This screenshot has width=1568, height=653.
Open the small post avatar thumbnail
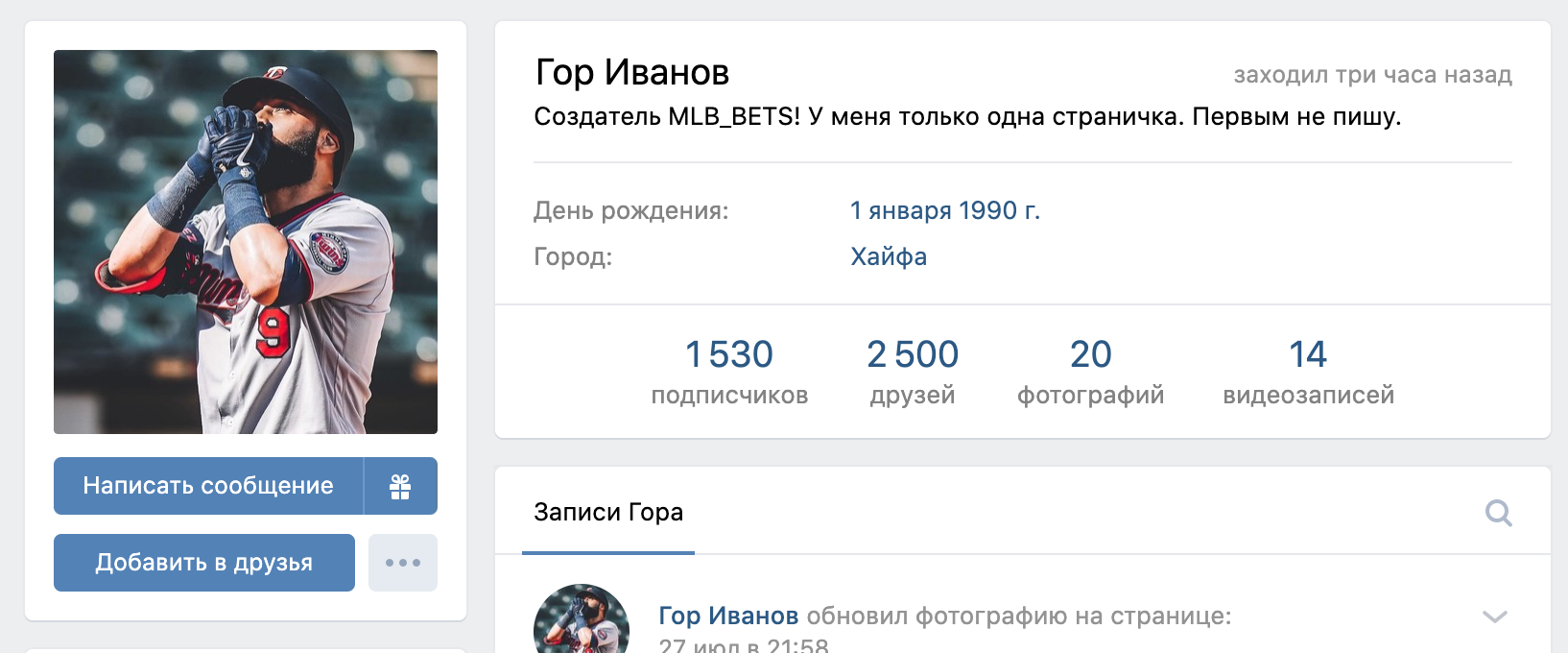point(582,619)
